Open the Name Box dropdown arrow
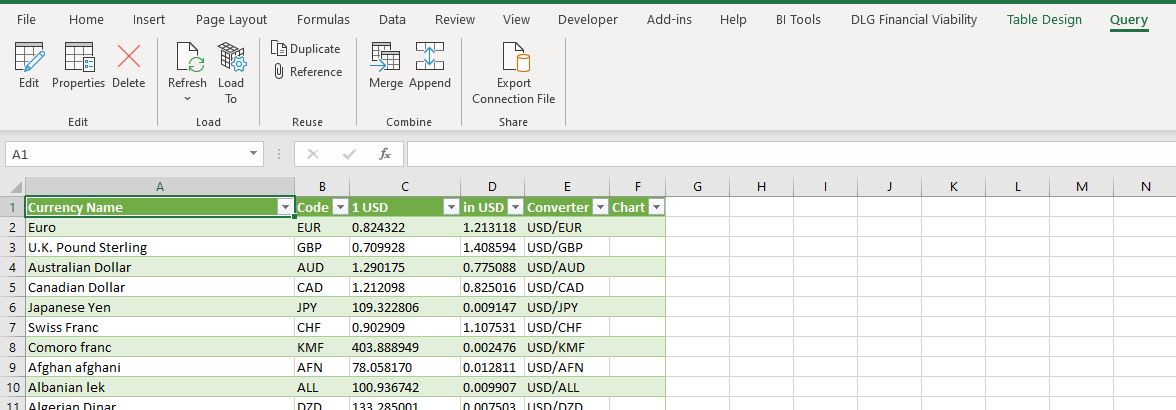 [x=254, y=154]
